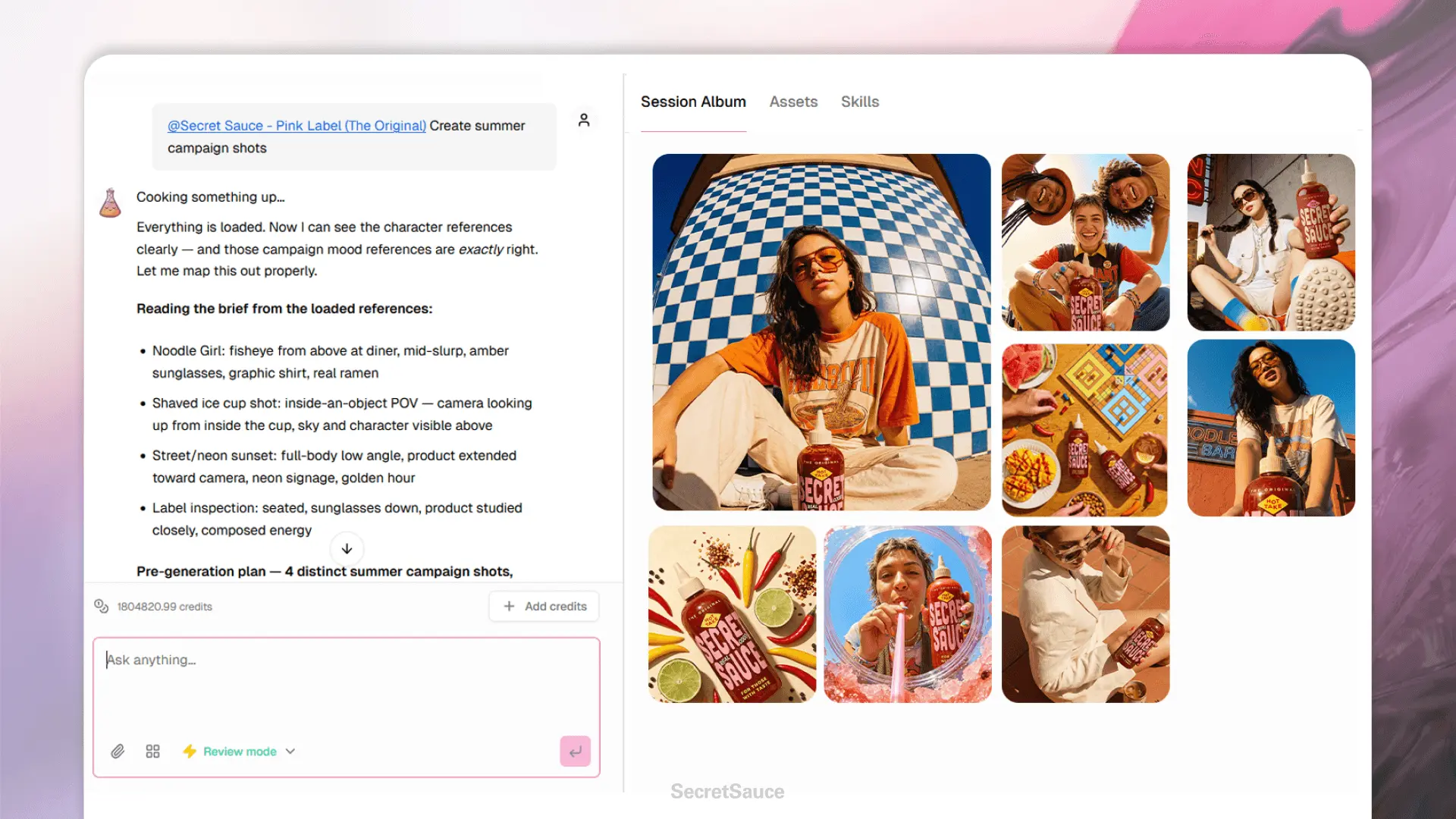Attach a file with the paperclip icon
This screenshot has height=819, width=1456.
(x=118, y=751)
